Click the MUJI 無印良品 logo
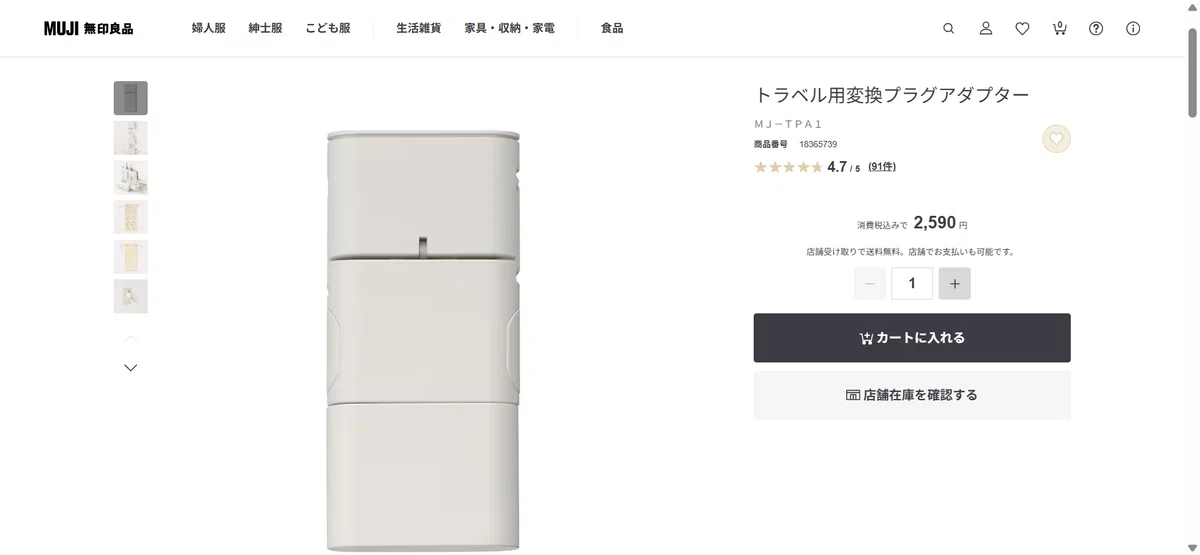The width and height of the screenshot is (1200, 555). tap(88, 29)
